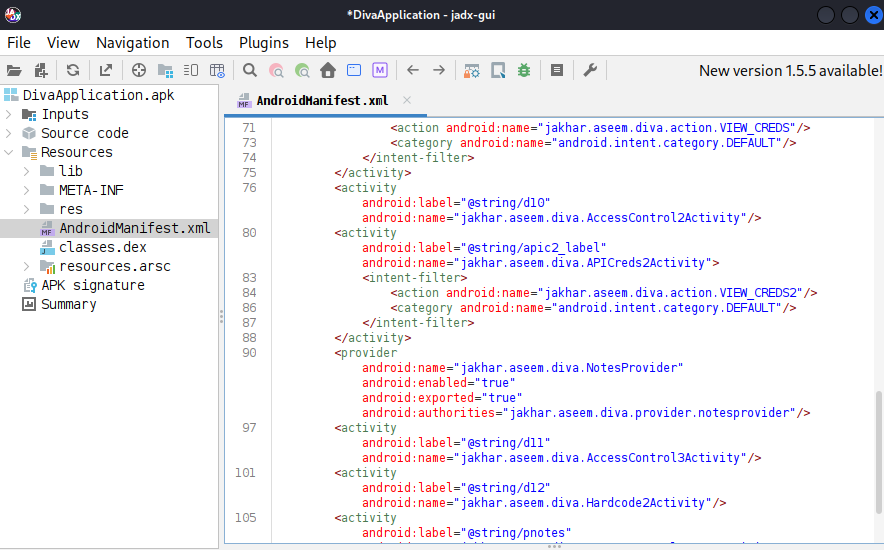Viewport: 884px width, 550px height.
Task: Click the AccessControl3Activity name value
Action: pyautogui.click(x=600, y=458)
